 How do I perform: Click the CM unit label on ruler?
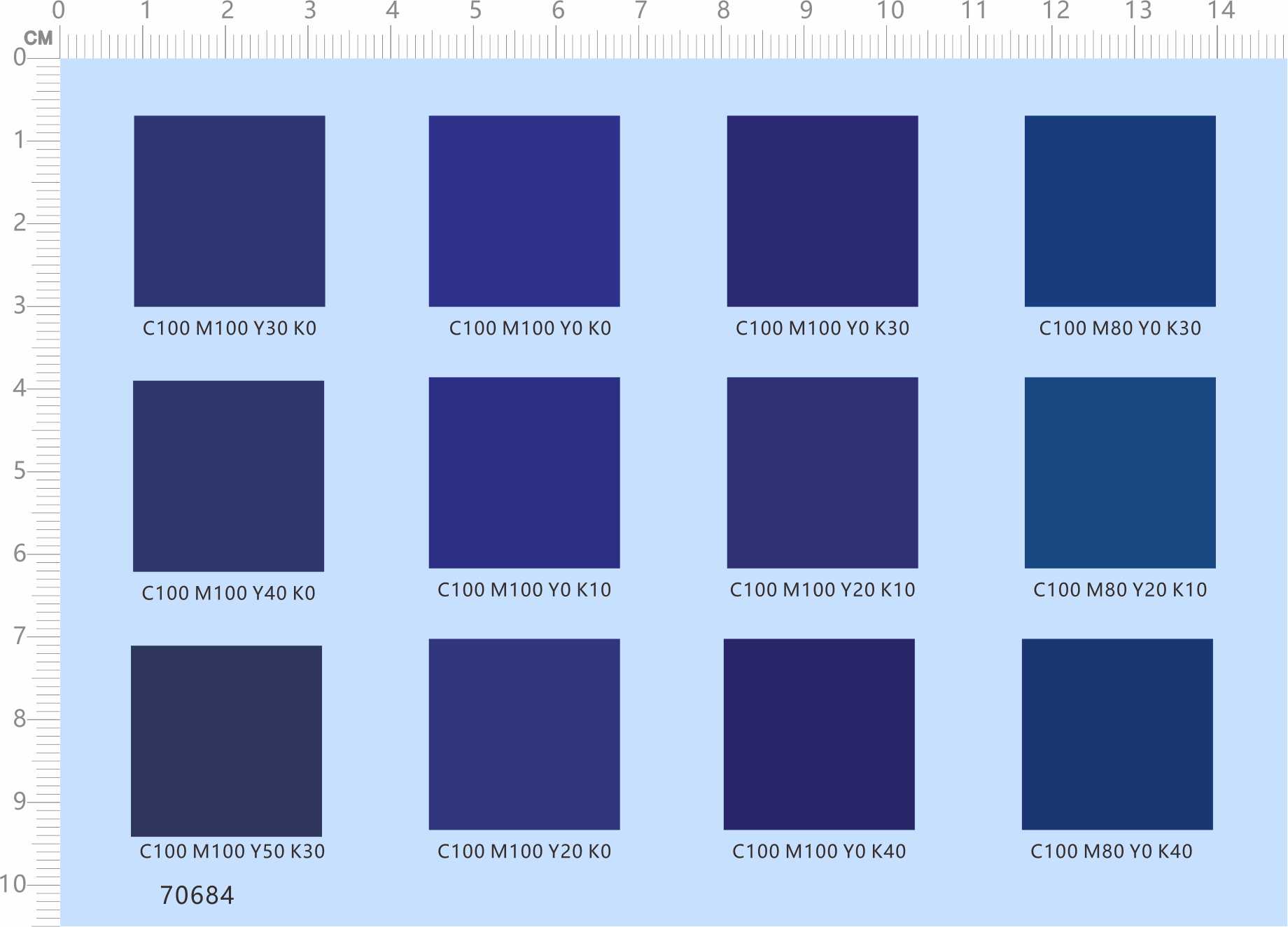coord(38,38)
